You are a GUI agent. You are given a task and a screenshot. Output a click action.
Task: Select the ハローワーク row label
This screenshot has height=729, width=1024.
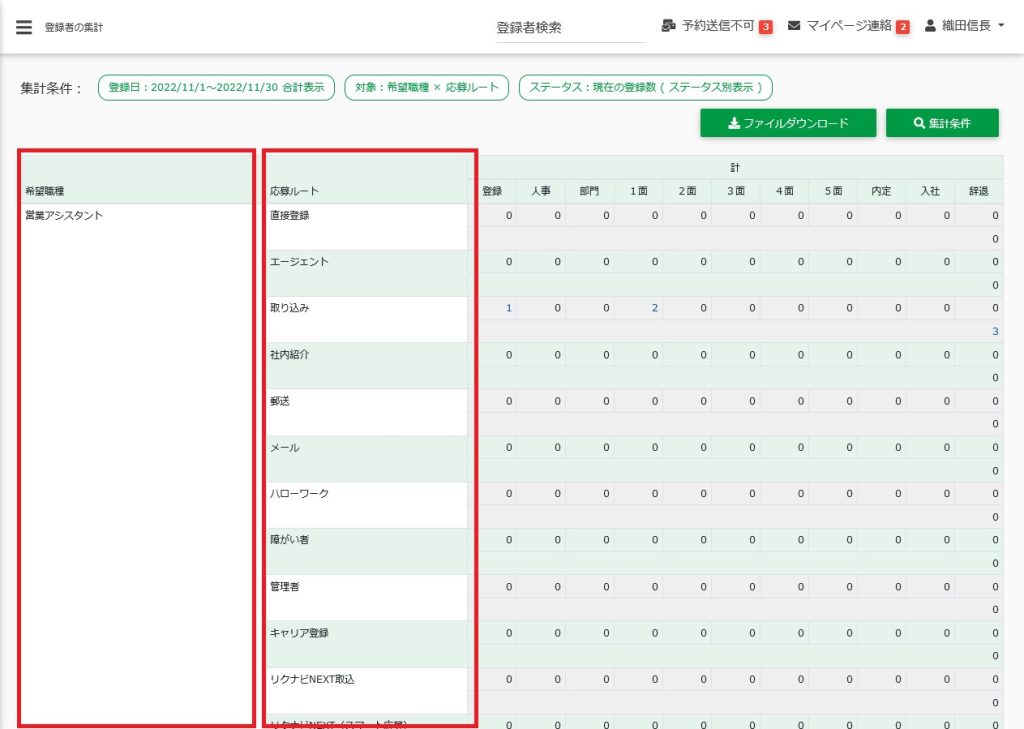[x=299, y=494]
